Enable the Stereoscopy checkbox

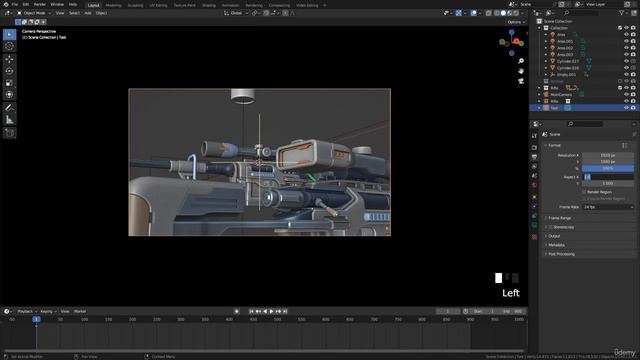[x=550, y=227]
